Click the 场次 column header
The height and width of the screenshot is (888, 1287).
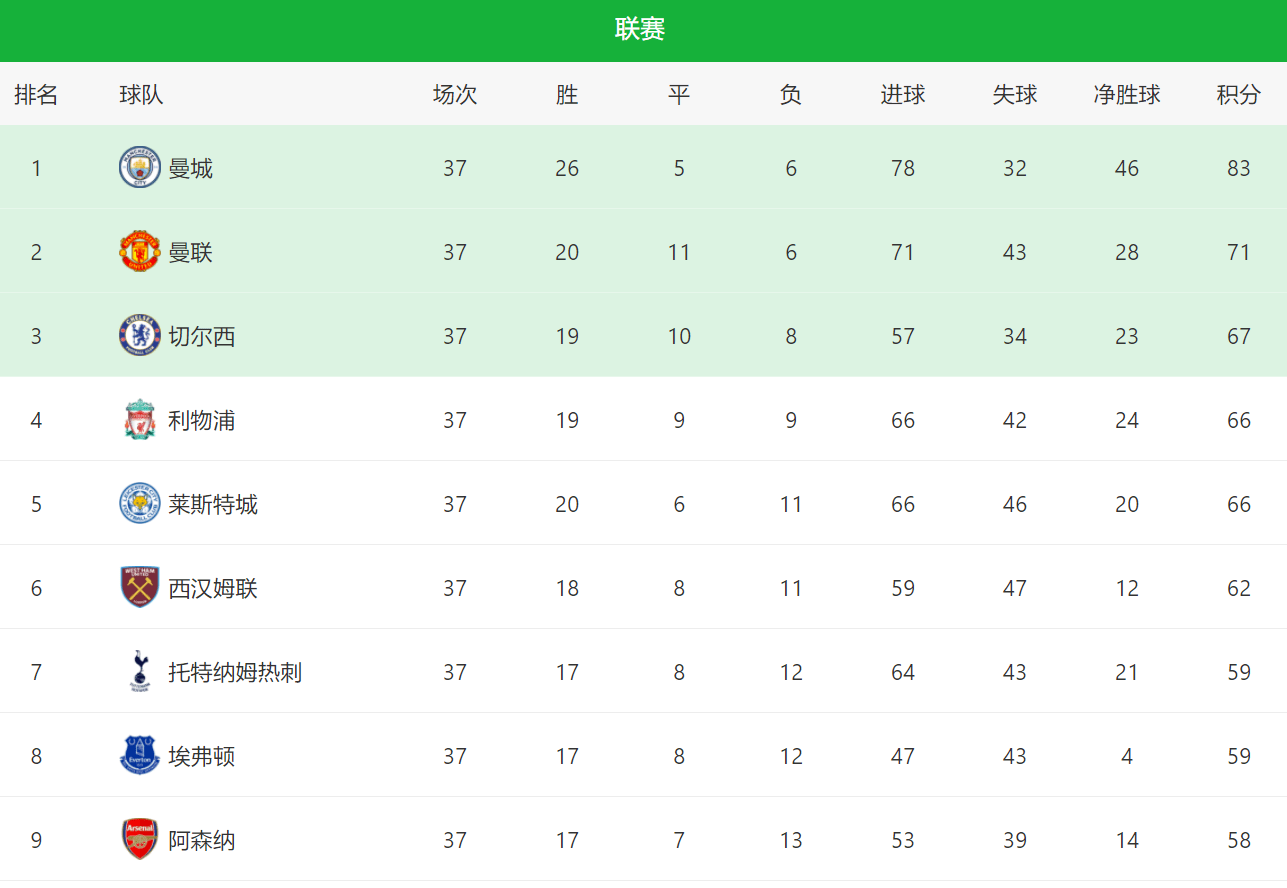[455, 95]
